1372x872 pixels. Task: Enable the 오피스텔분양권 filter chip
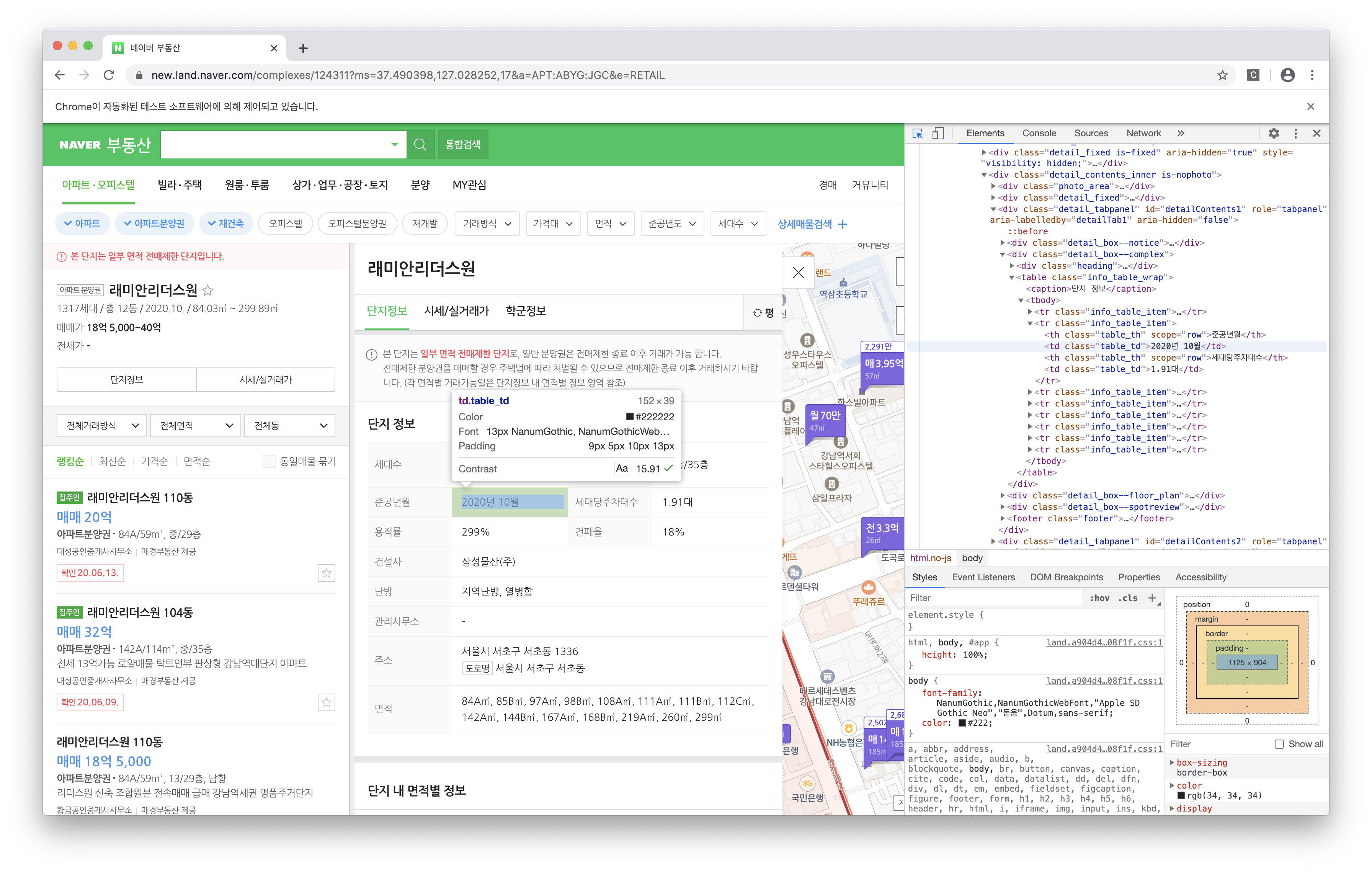(x=357, y=224)
